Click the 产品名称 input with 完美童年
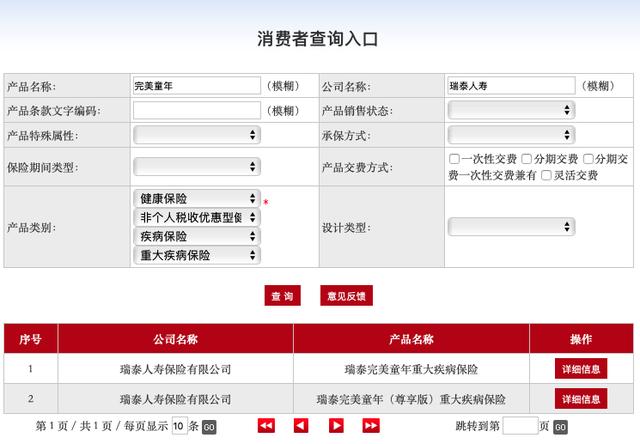The width and height of the screenshot is (640, 444). 197,86
